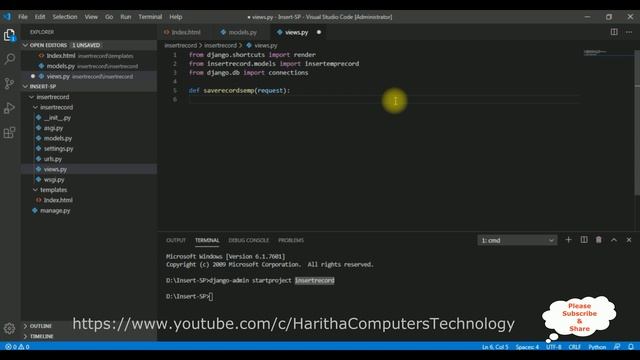Viewport: 640px width, 360px height.
Task: Open the Explorer view in activity bar
Action: point(9,35)
